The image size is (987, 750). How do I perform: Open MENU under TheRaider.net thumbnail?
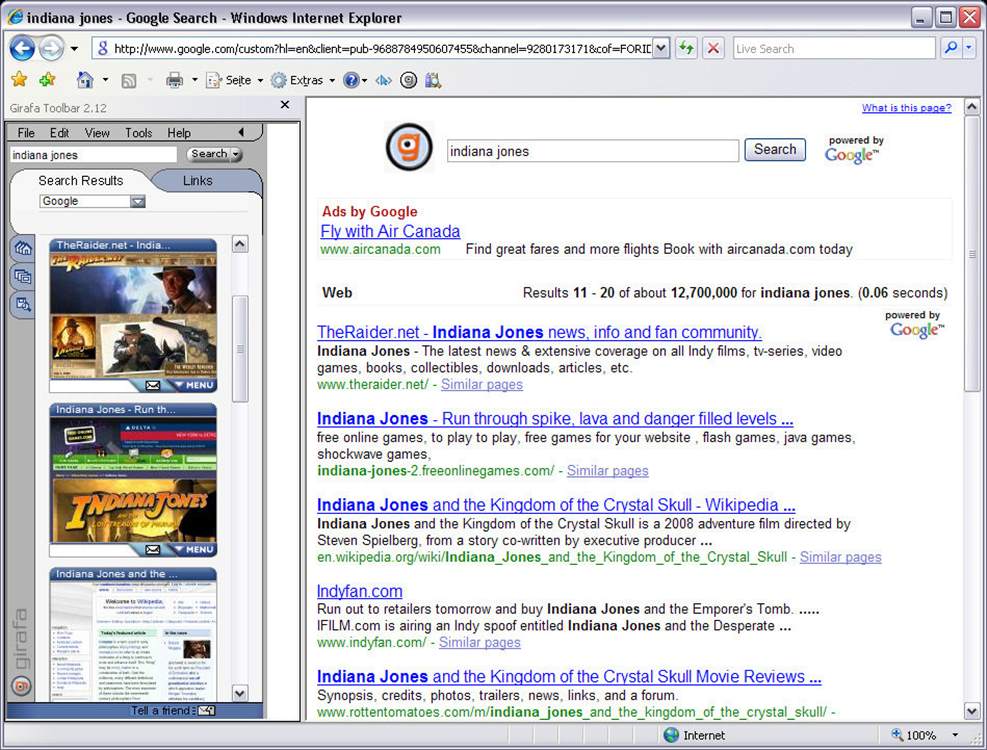pyautogui.click(x=195, y=385)
